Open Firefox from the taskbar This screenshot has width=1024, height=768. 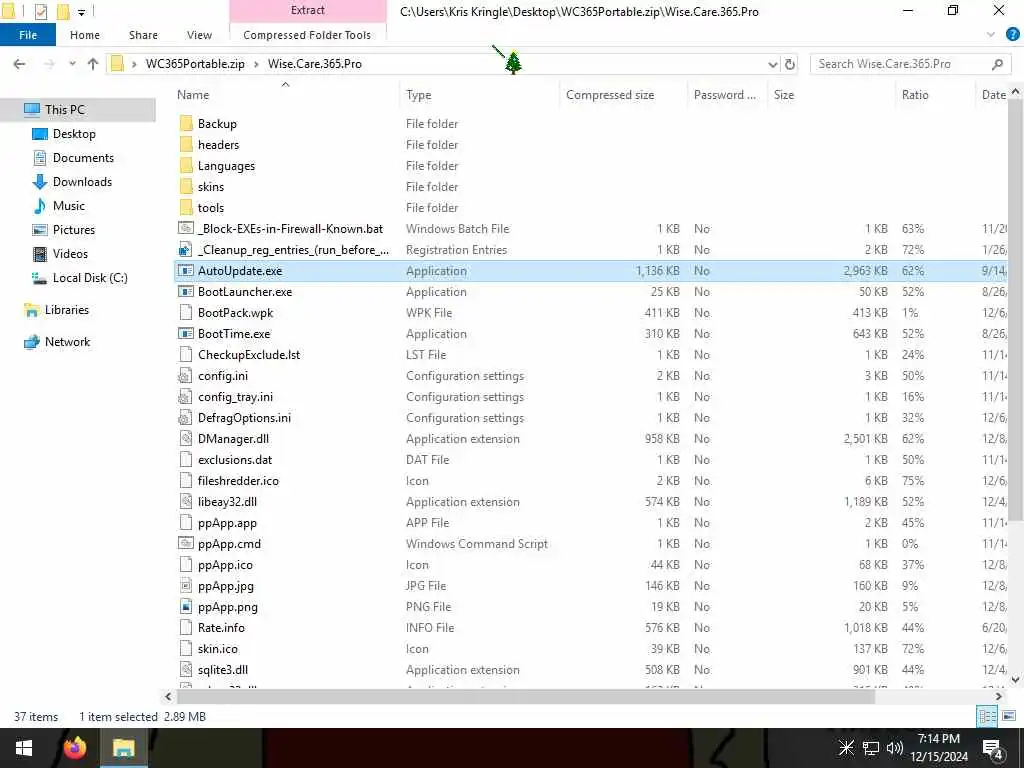74,748
